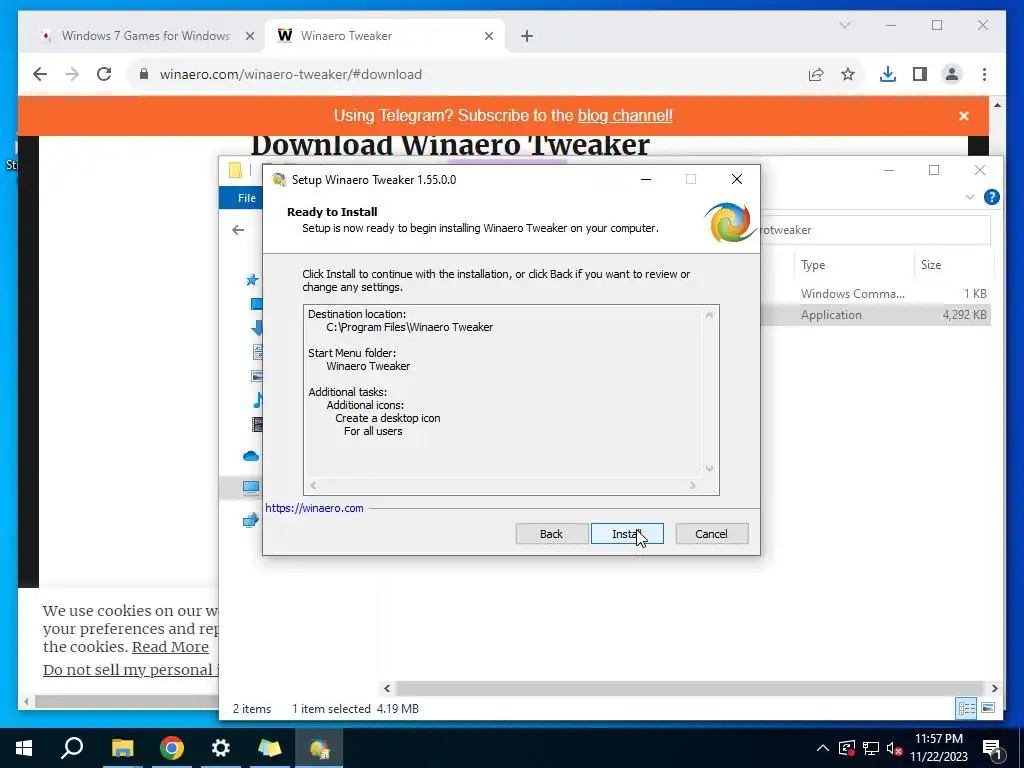Expand Chrome tab search chevron
1024x768 pixels.
844,25
